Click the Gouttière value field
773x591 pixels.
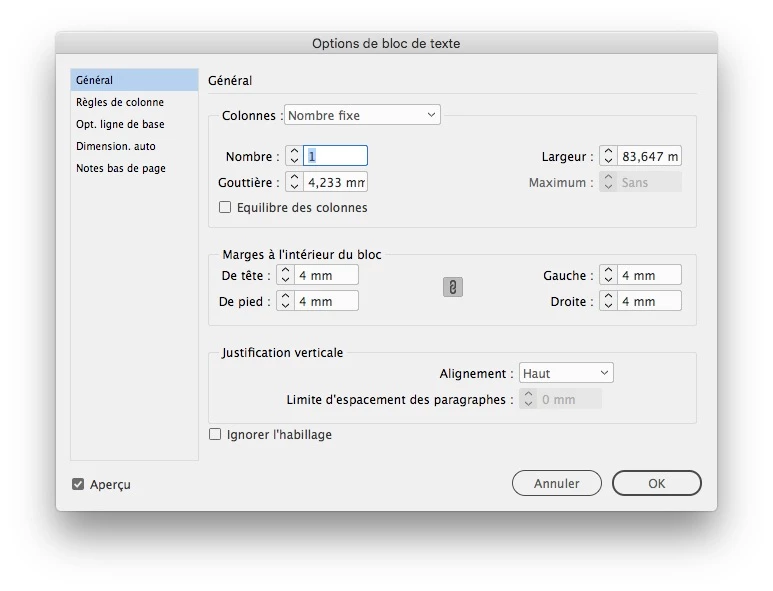335,182
